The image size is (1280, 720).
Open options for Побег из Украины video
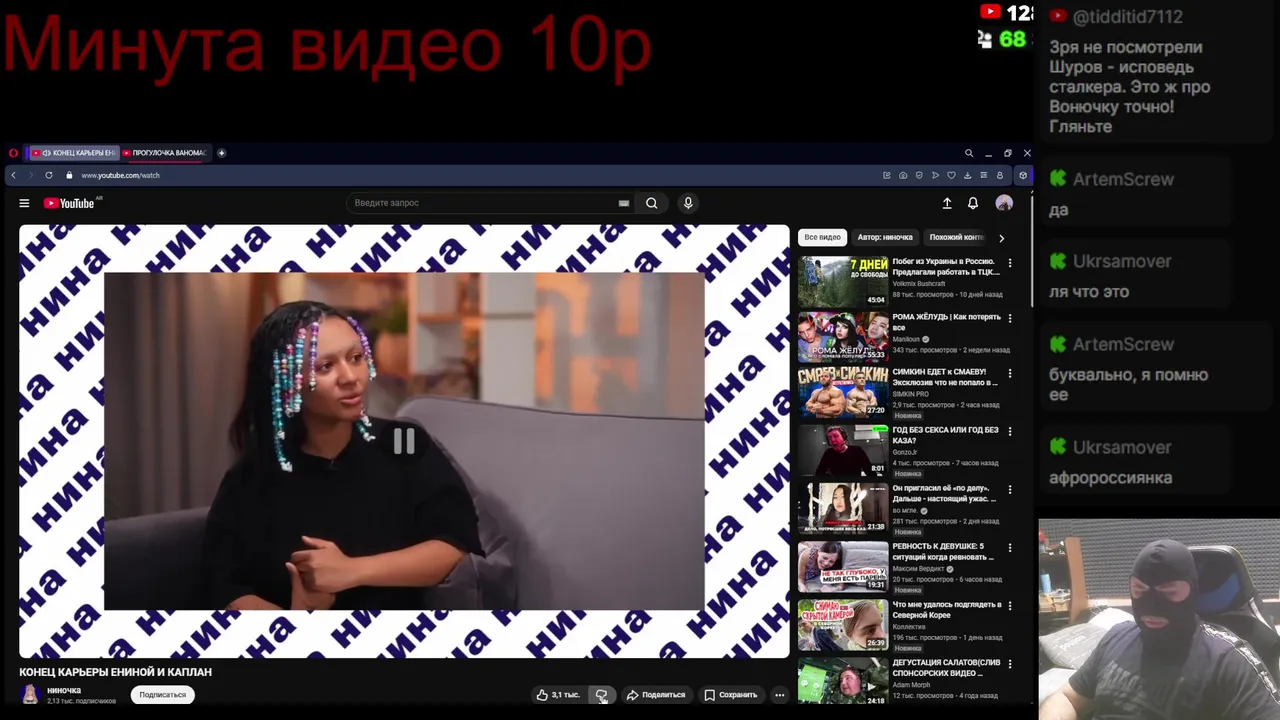(x=1010, y=263)
